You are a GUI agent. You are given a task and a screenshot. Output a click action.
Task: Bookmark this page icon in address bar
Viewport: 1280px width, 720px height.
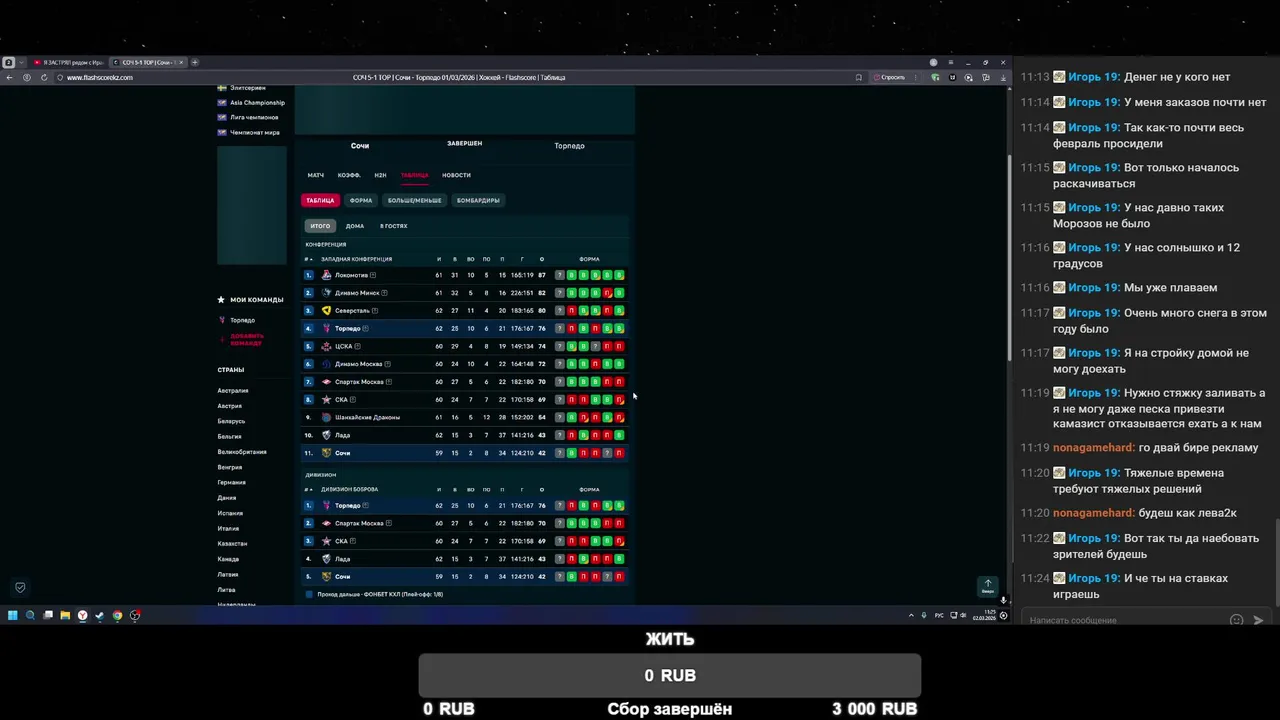tap(858, 77)
